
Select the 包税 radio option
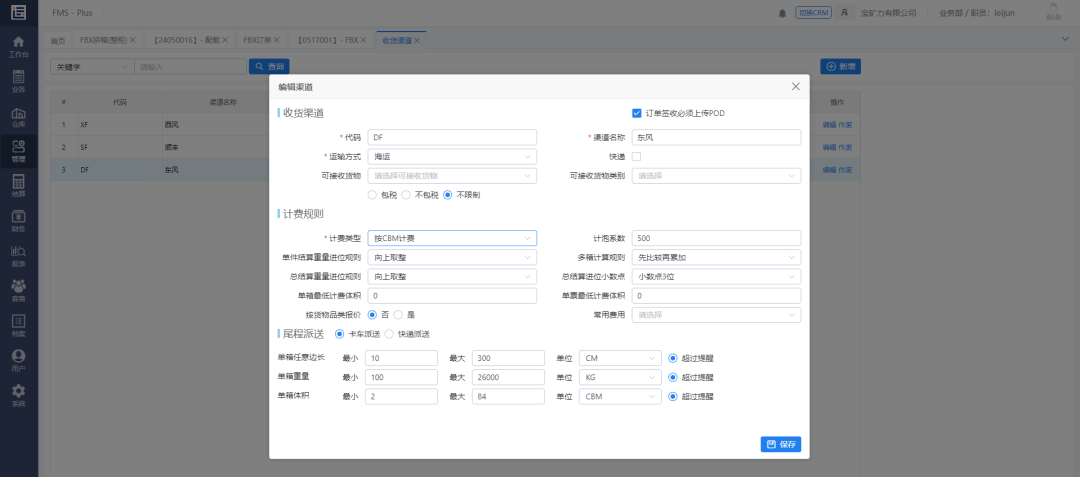[373, 195]
